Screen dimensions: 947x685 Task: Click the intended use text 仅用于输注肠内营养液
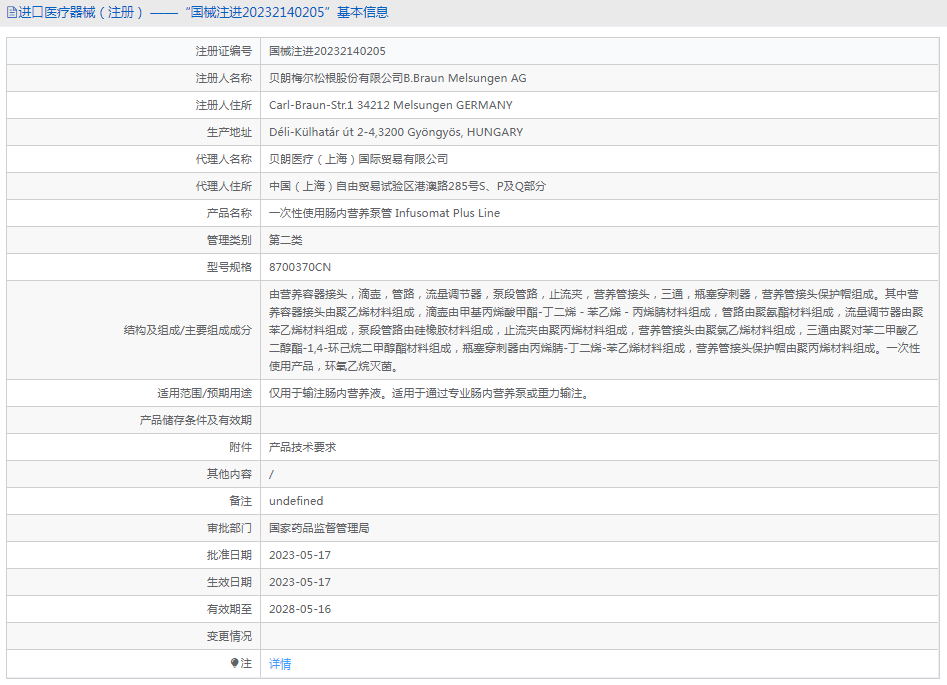pos(429,394)
